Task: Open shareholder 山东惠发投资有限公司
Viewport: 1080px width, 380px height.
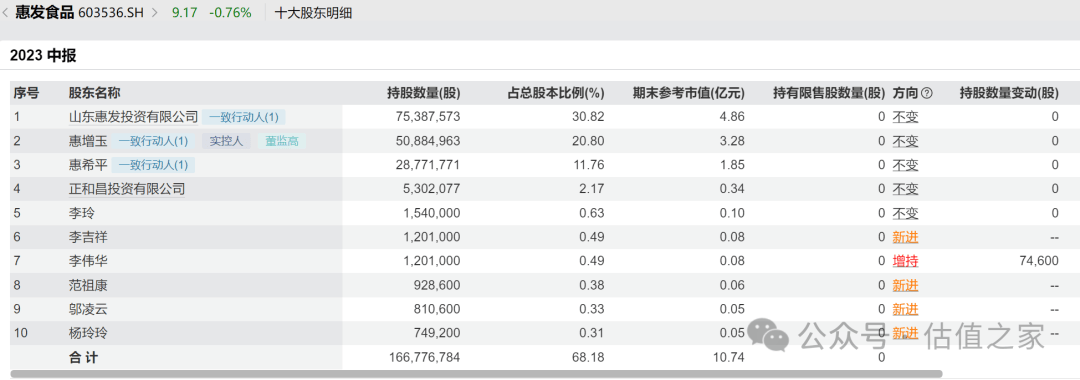Action: point(133,117)
